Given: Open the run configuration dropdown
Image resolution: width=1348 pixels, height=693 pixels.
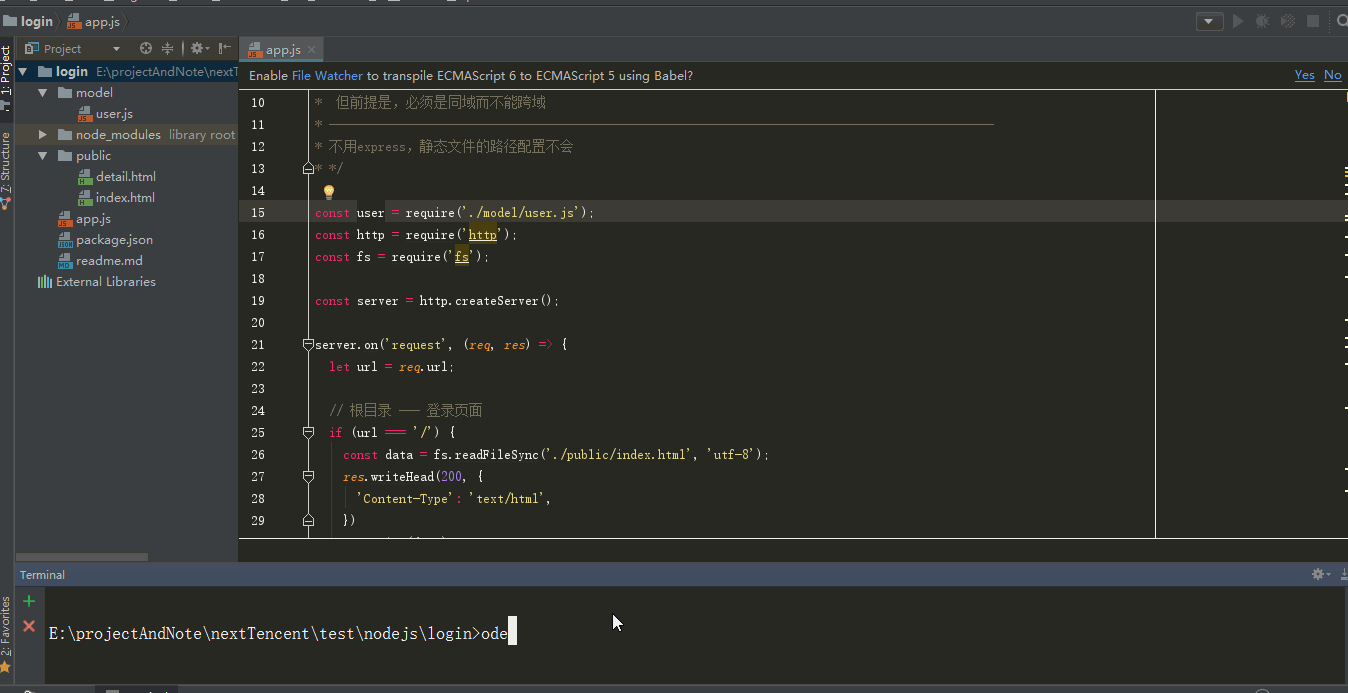Looking at the screenshot, I should 1209,21.
